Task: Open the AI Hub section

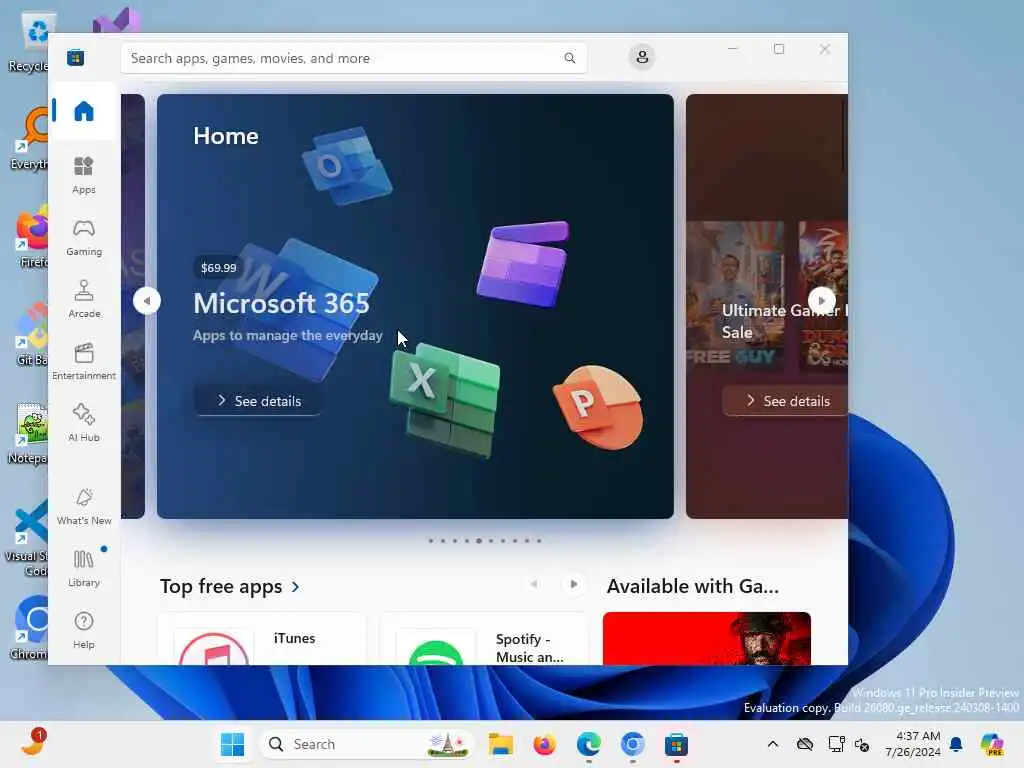Action: (x=84, y=423)
